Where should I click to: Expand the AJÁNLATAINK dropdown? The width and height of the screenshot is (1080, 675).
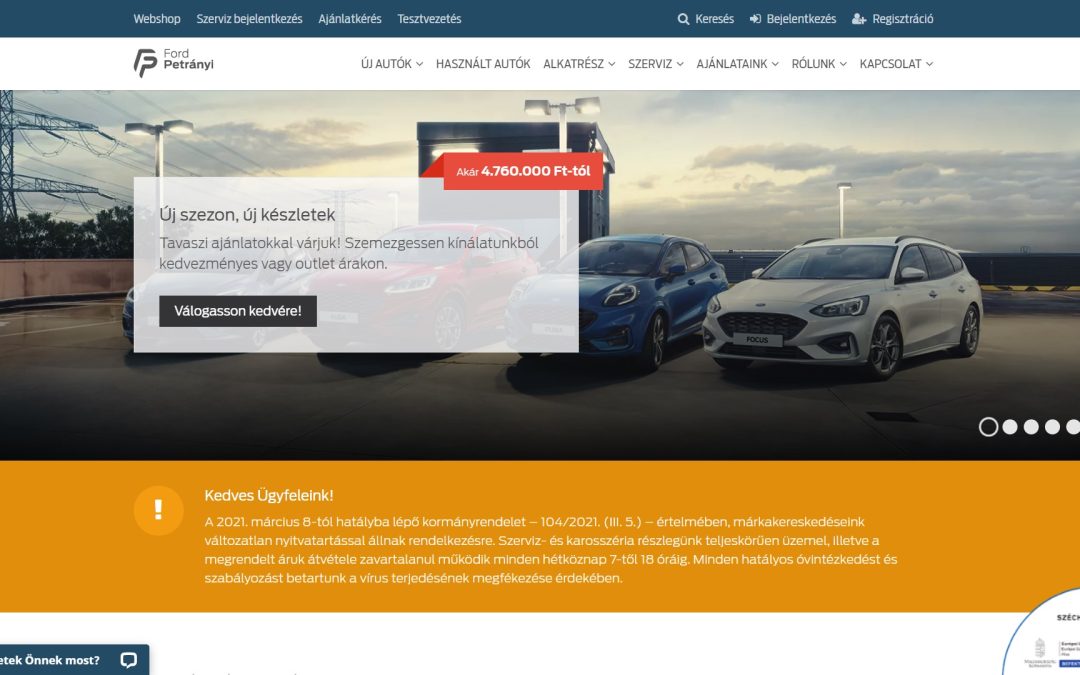738,64
